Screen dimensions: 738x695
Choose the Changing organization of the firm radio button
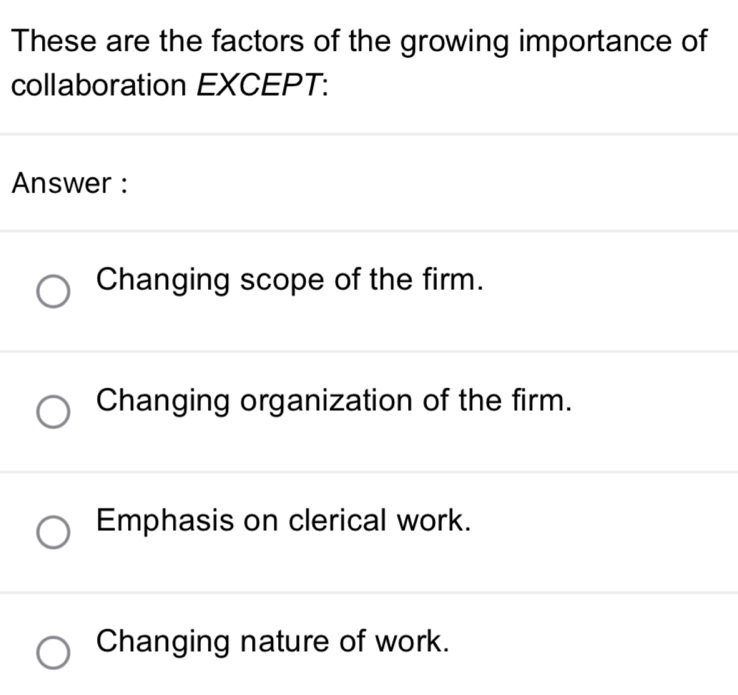pyautogui.click(x=54, y=412)
